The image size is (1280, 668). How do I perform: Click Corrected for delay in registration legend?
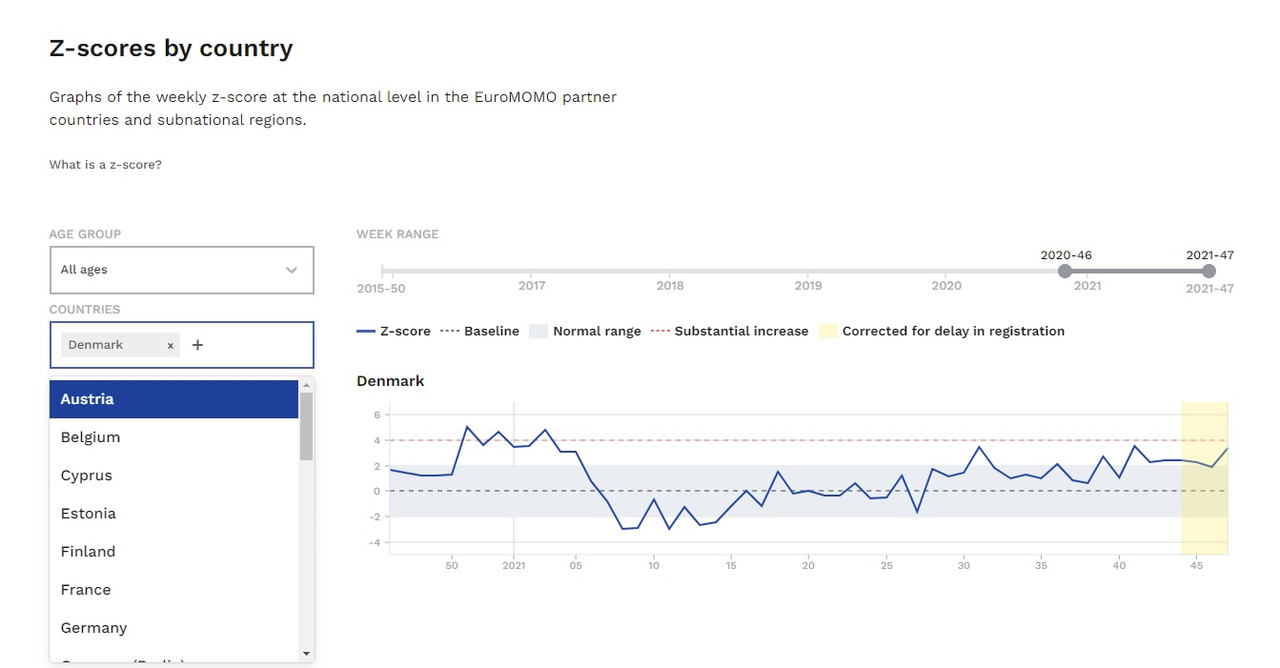click(x=941, y=331)
